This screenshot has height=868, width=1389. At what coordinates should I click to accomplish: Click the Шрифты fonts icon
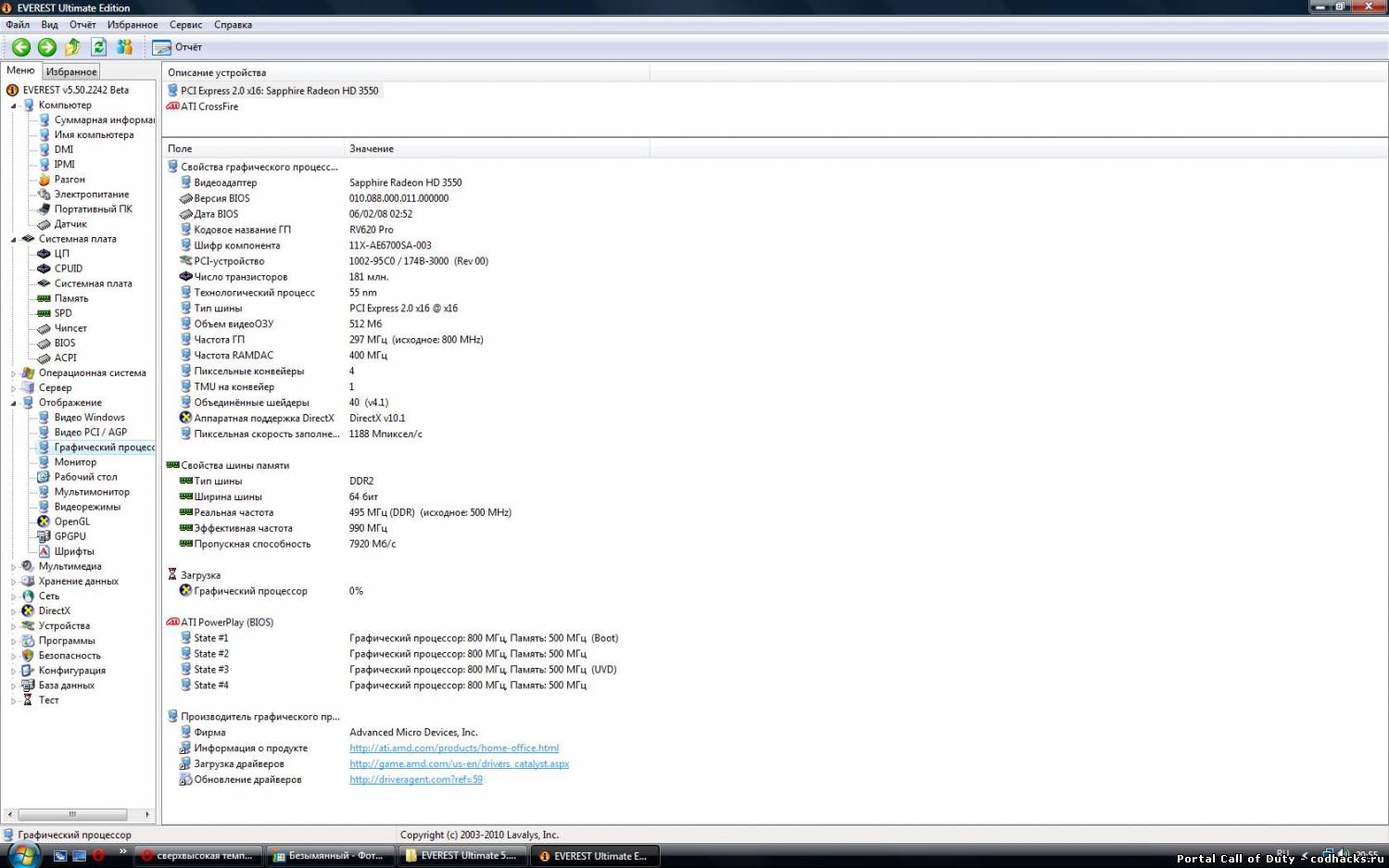pyautogui.click(x=44, y=551)
